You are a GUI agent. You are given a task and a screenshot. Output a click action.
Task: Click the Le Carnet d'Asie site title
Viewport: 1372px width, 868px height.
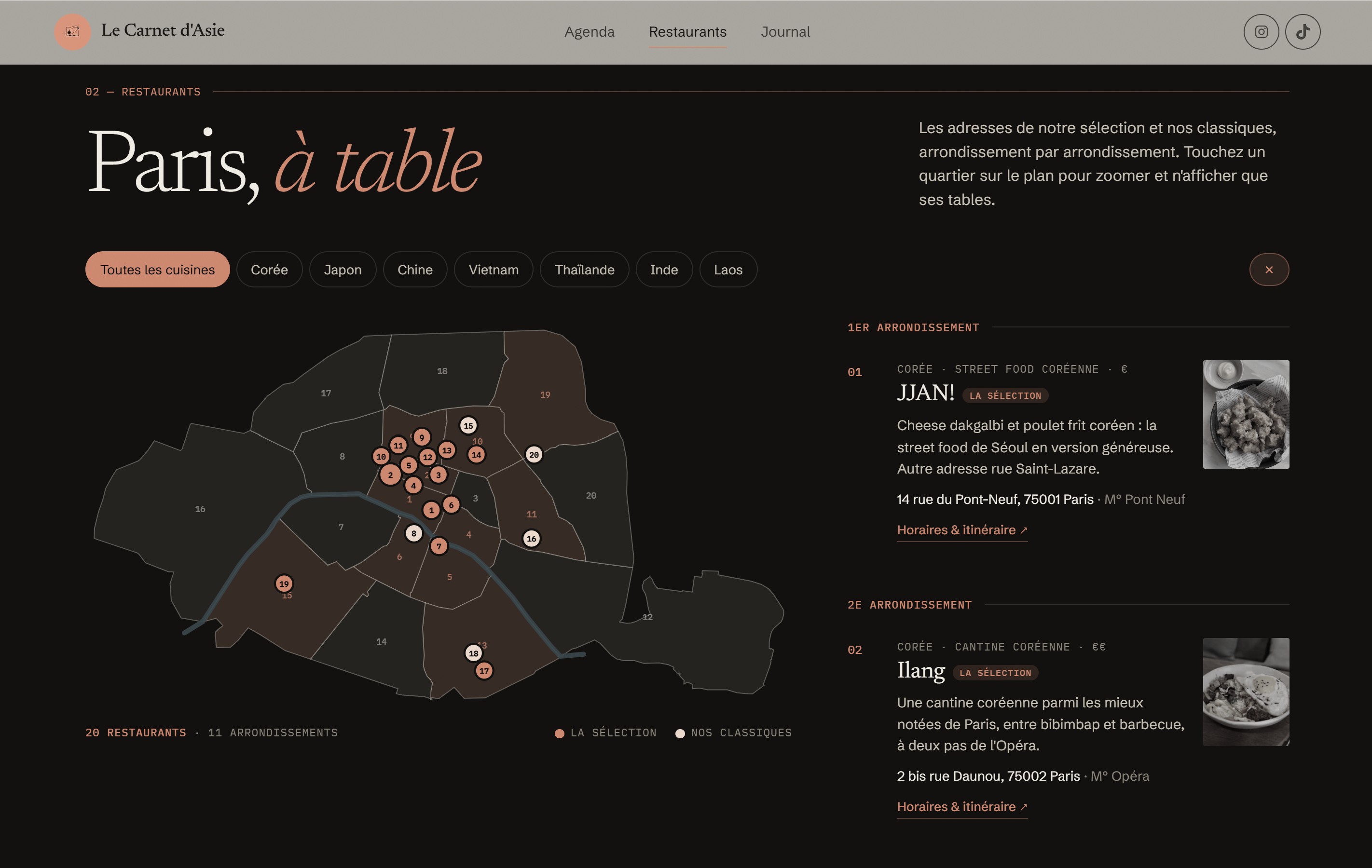(x=163, y=30)
